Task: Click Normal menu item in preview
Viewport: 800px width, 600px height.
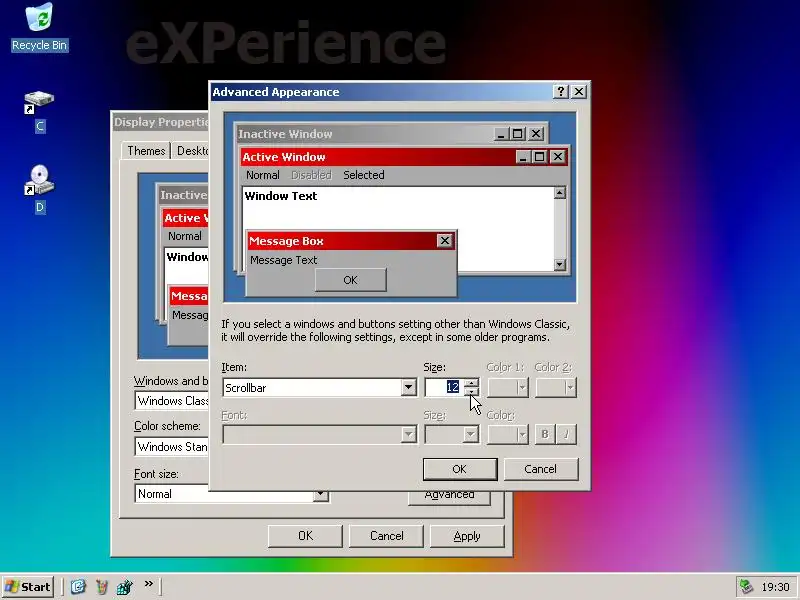Action: pos(263,175)
